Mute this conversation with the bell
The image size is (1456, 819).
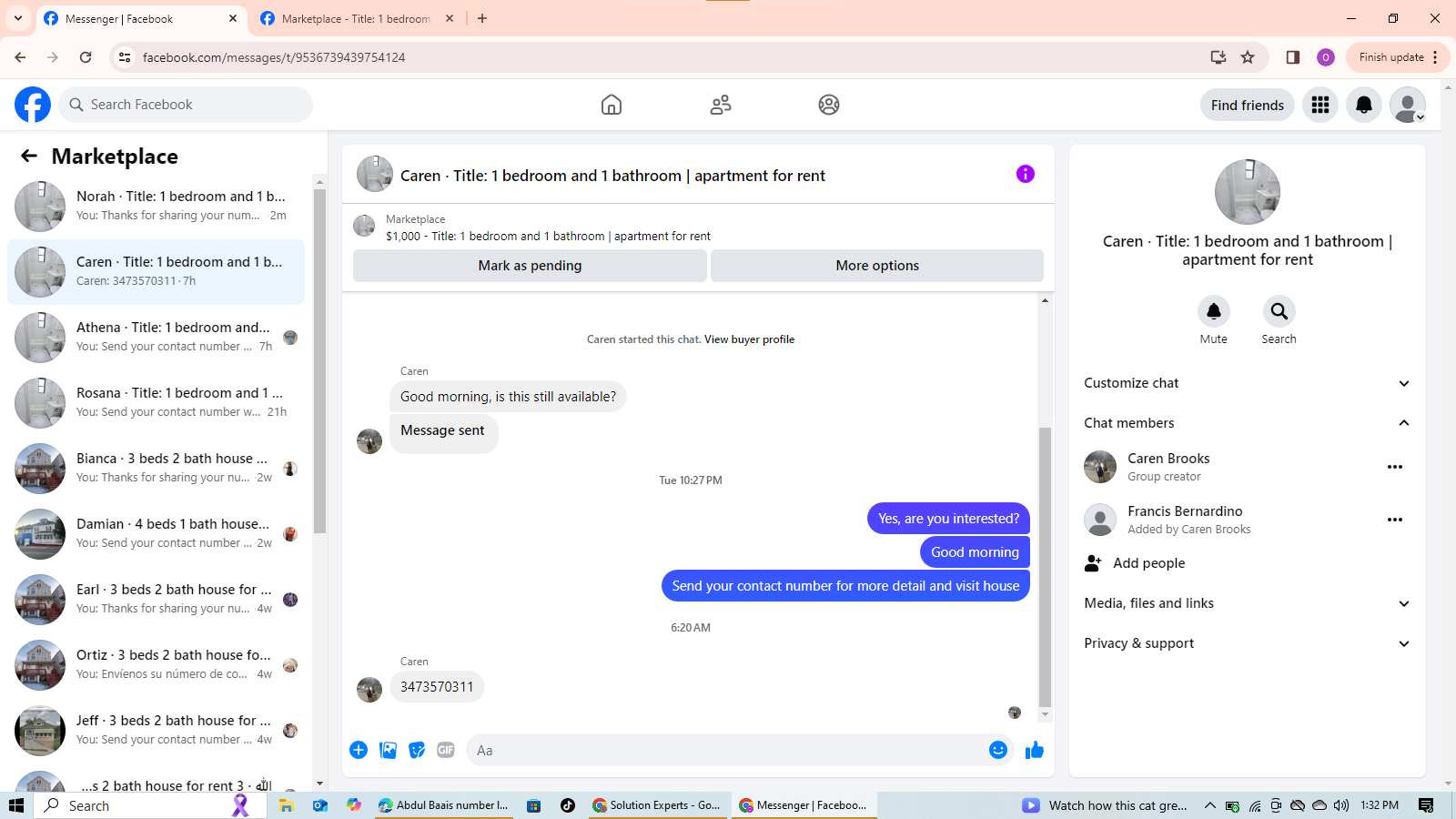[x=1214, y=311]
